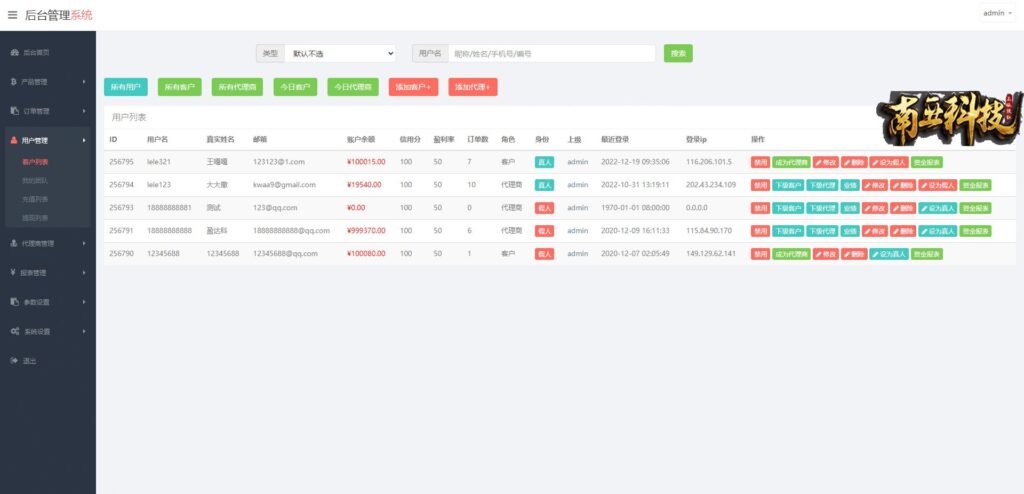
Task: Click 成为代理商 for user 12345688
Action: [x=792, y=254]
